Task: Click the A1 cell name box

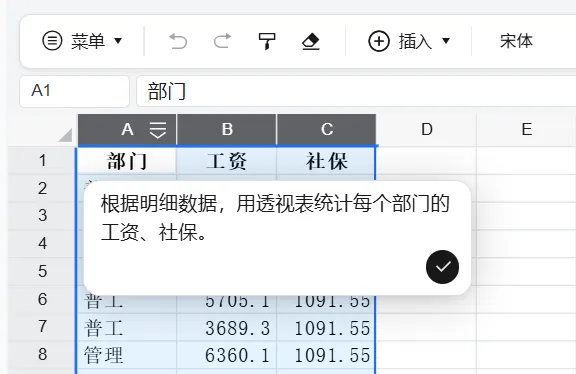Action: pos(75,91)
